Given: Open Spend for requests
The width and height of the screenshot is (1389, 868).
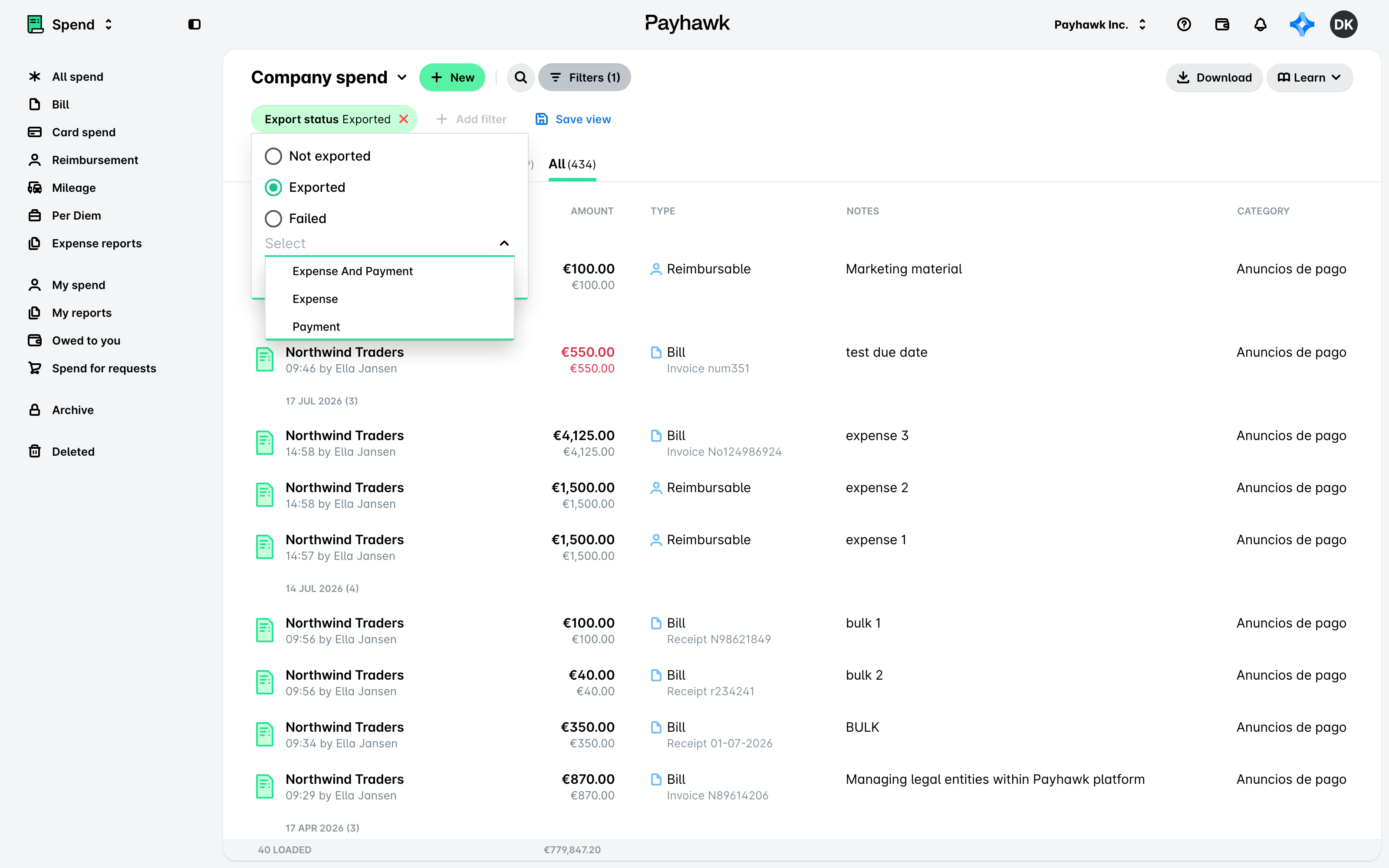Looking at the screenshot, I should point(104,368).
